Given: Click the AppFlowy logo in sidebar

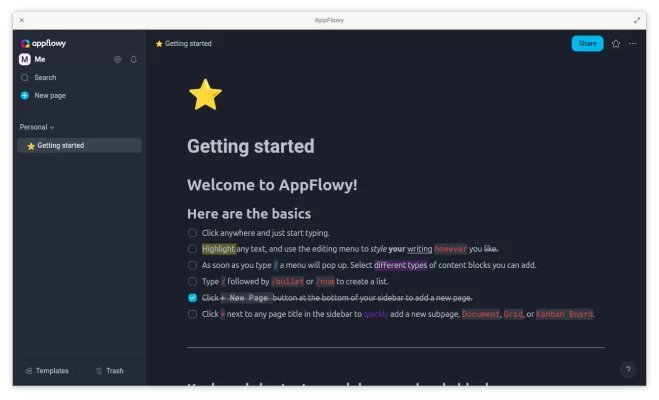Looking at the screenshot, I should coord(43,43).
